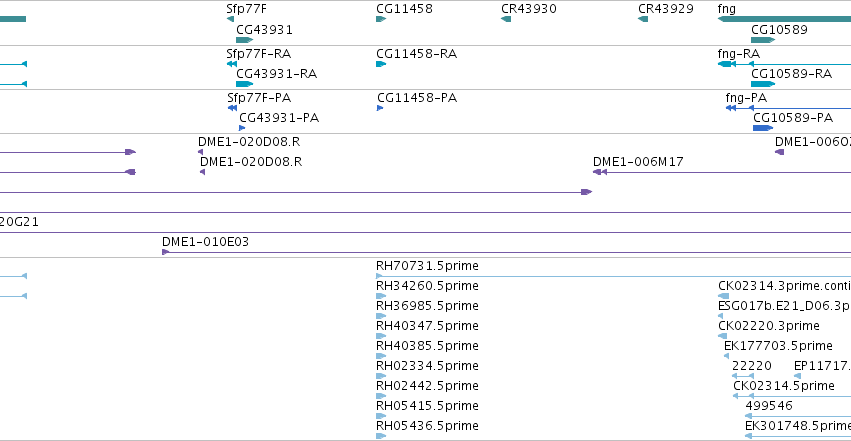The height and width of the screenshot is (441, 851).
Task: Click the DME1-006M17 BAC label
Action: coord(638,162)
